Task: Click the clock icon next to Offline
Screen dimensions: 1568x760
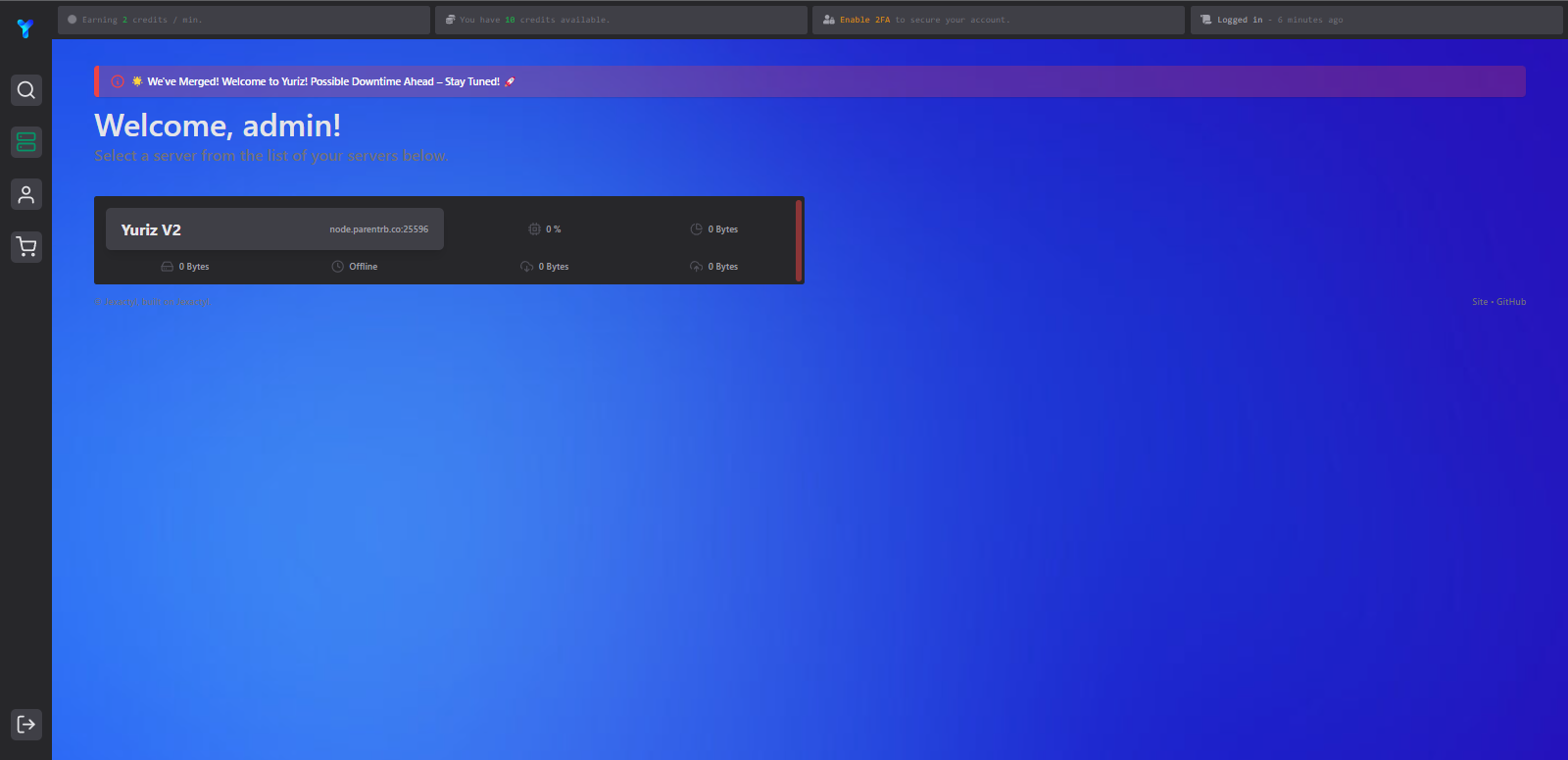Action: [x=337, y=267]
